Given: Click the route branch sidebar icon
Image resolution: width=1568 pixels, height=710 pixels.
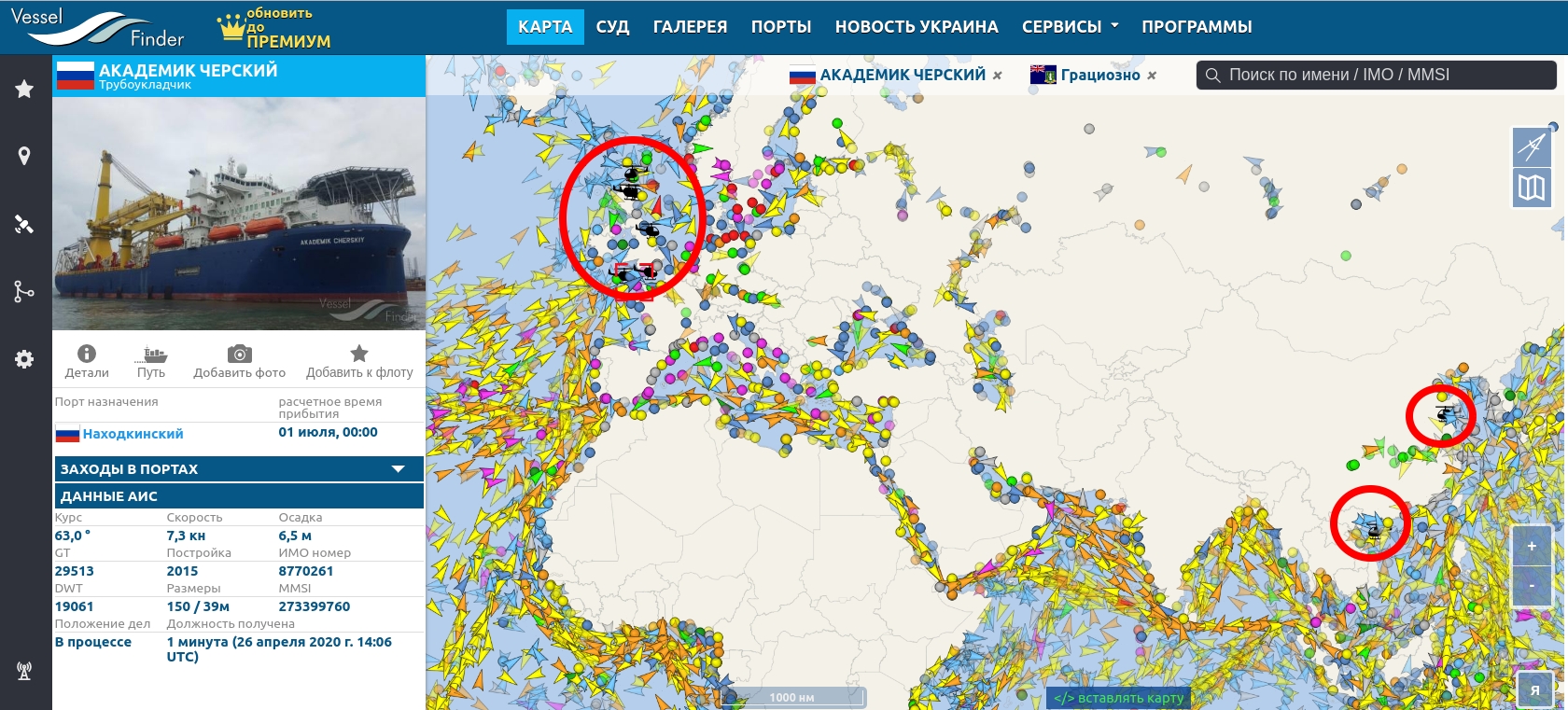Looking at the screenshot, I should 24,292.
